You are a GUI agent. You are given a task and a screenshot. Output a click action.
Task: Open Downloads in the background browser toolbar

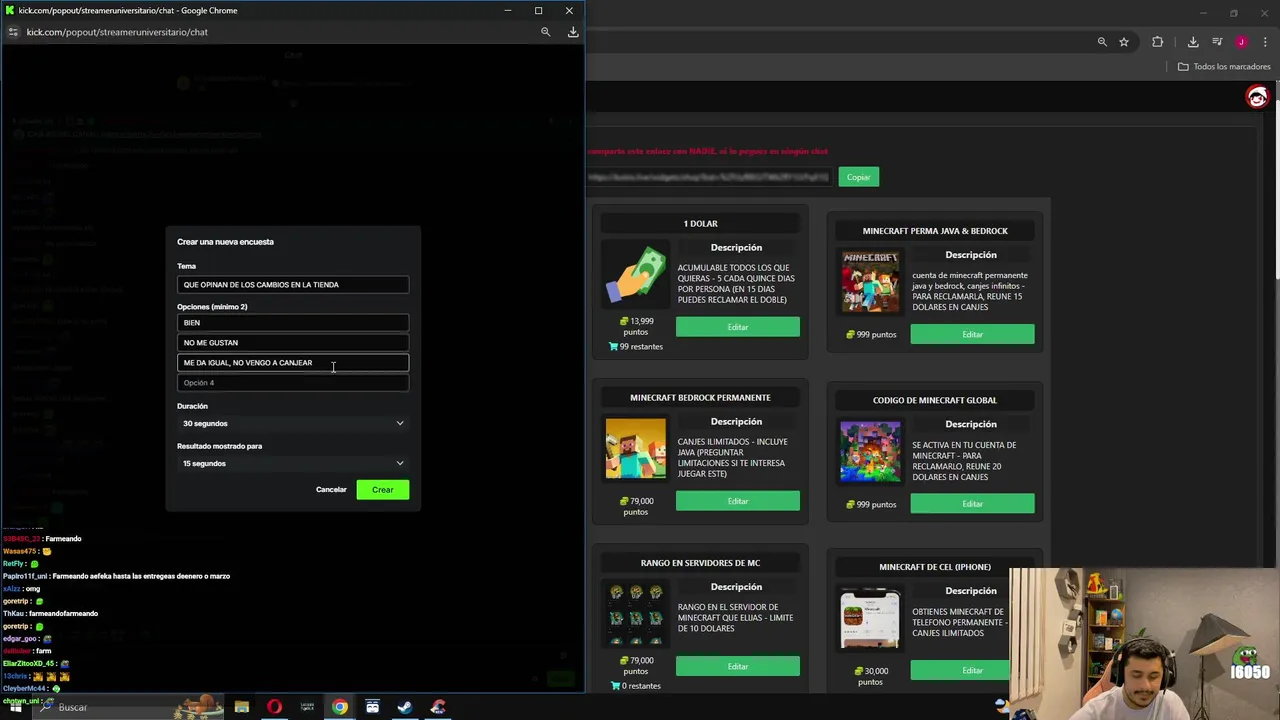point(1193,42)
